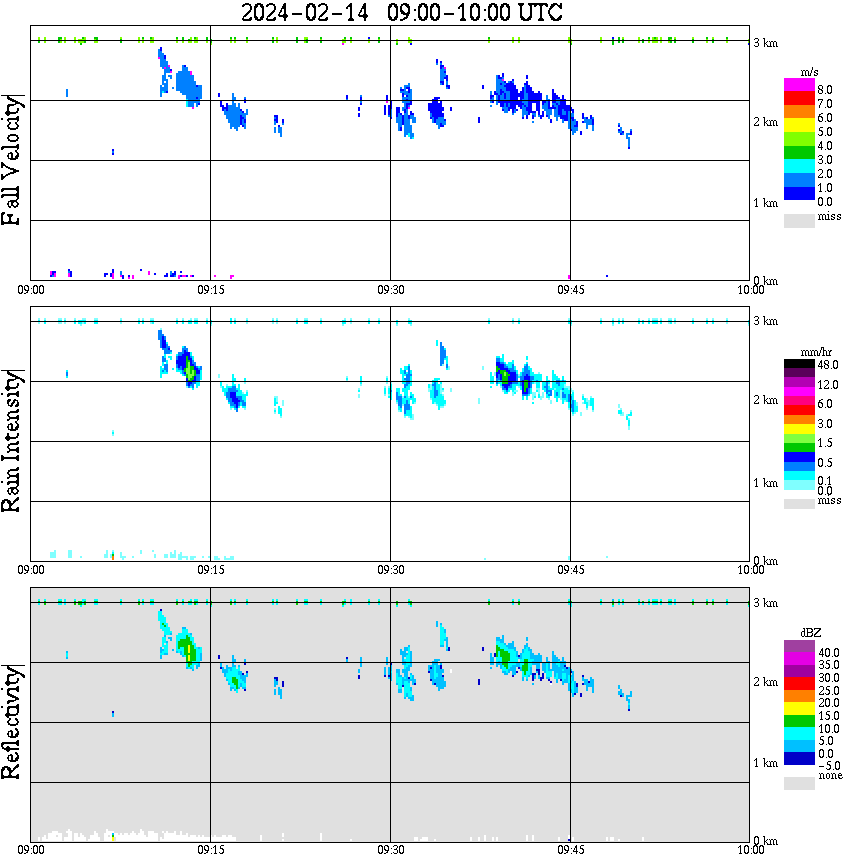Click the dark blue -5.0 dBZ swatch

(799, 759)
